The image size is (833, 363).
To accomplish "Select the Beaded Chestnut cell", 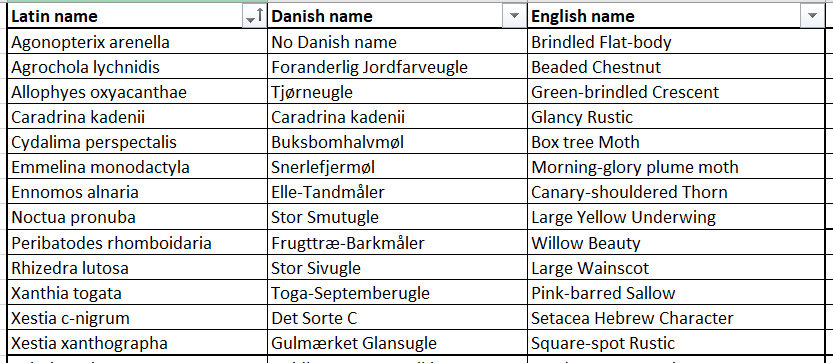I will point(676,67).
